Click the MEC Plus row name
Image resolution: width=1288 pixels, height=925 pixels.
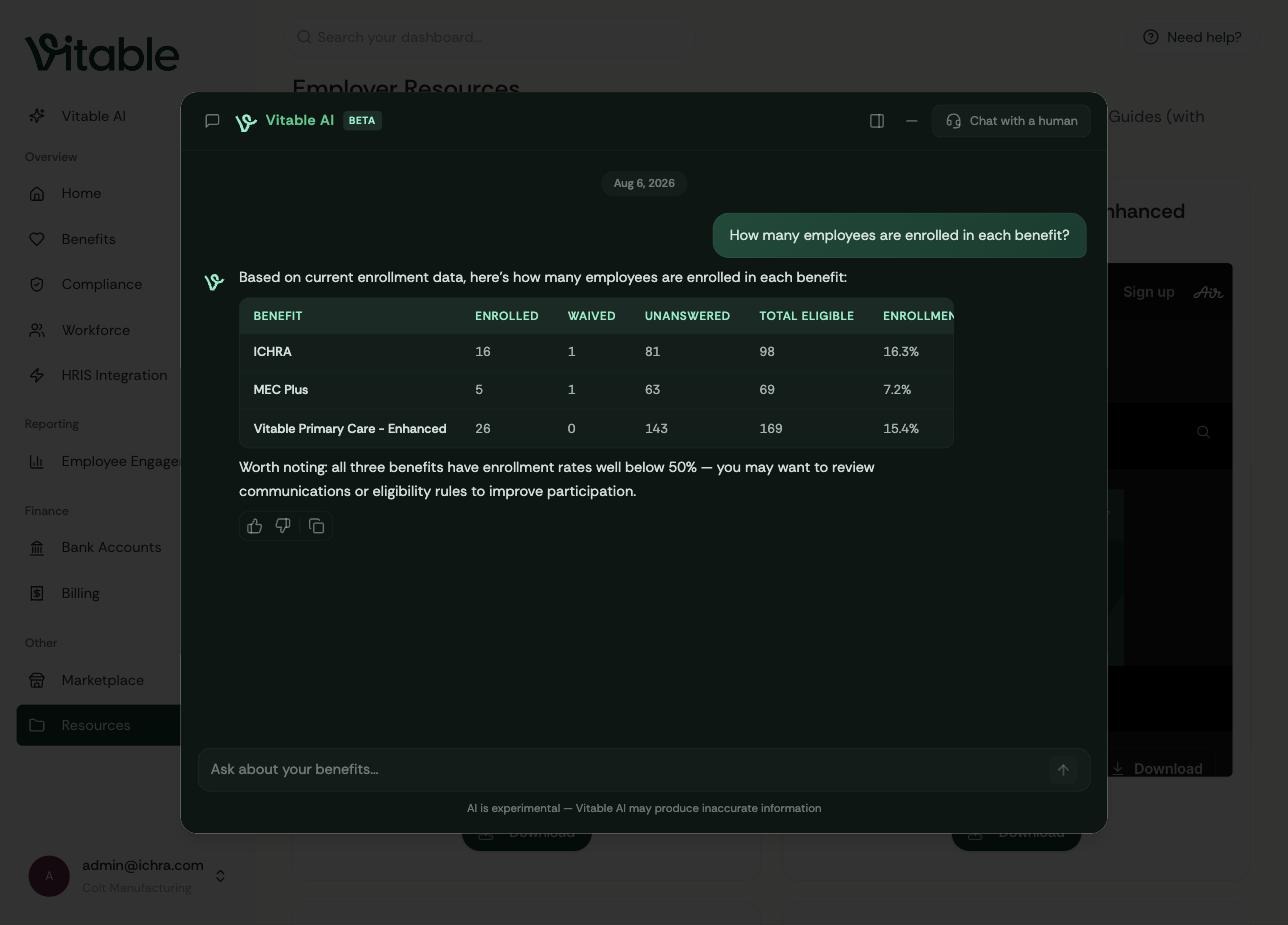click(281, 390)
